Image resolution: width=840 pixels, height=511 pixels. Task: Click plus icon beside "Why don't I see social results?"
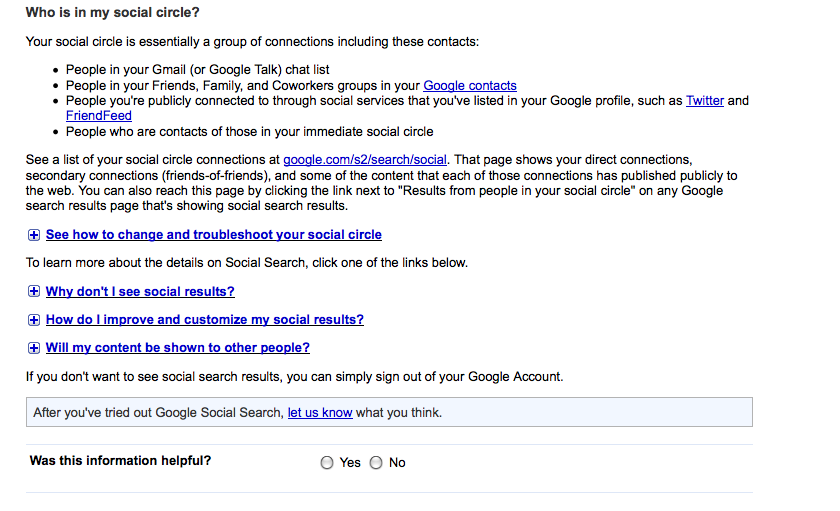point(34,291)
